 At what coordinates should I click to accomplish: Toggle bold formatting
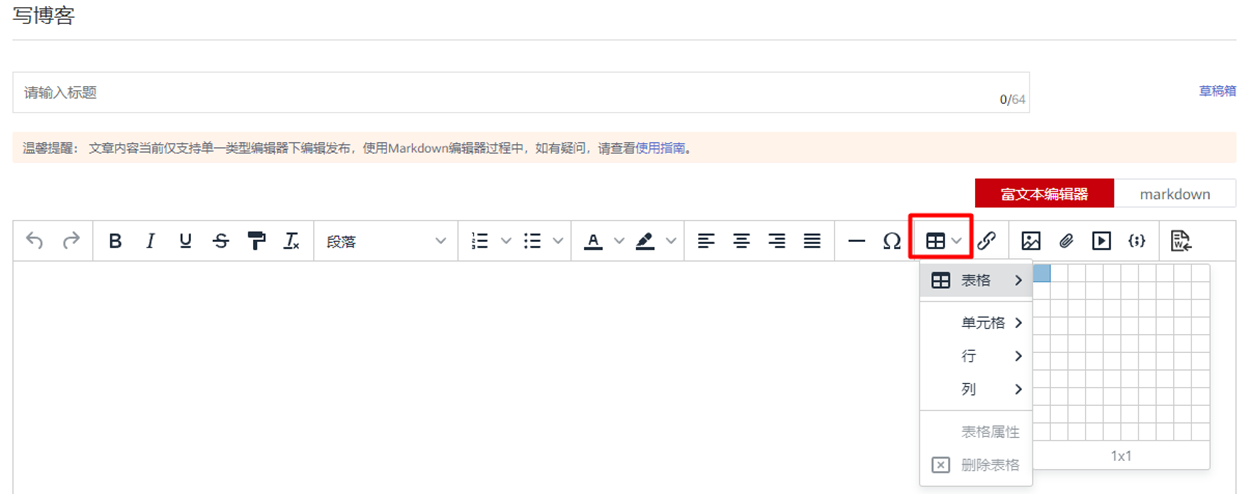click(115, 241)
